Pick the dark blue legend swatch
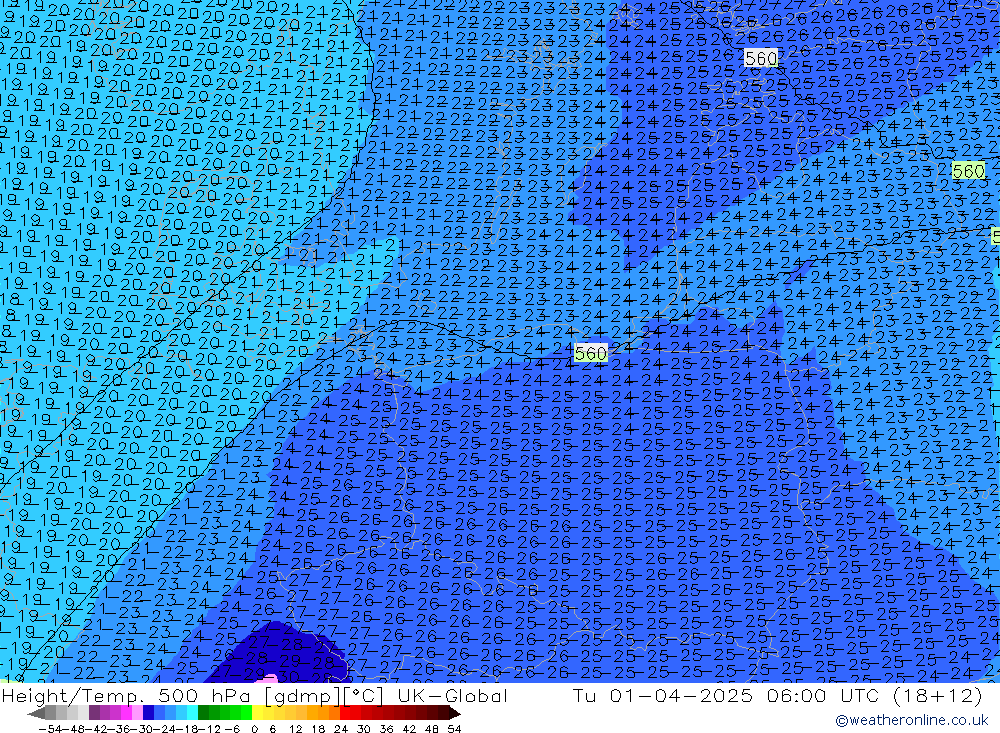 (x=148, y=713)
